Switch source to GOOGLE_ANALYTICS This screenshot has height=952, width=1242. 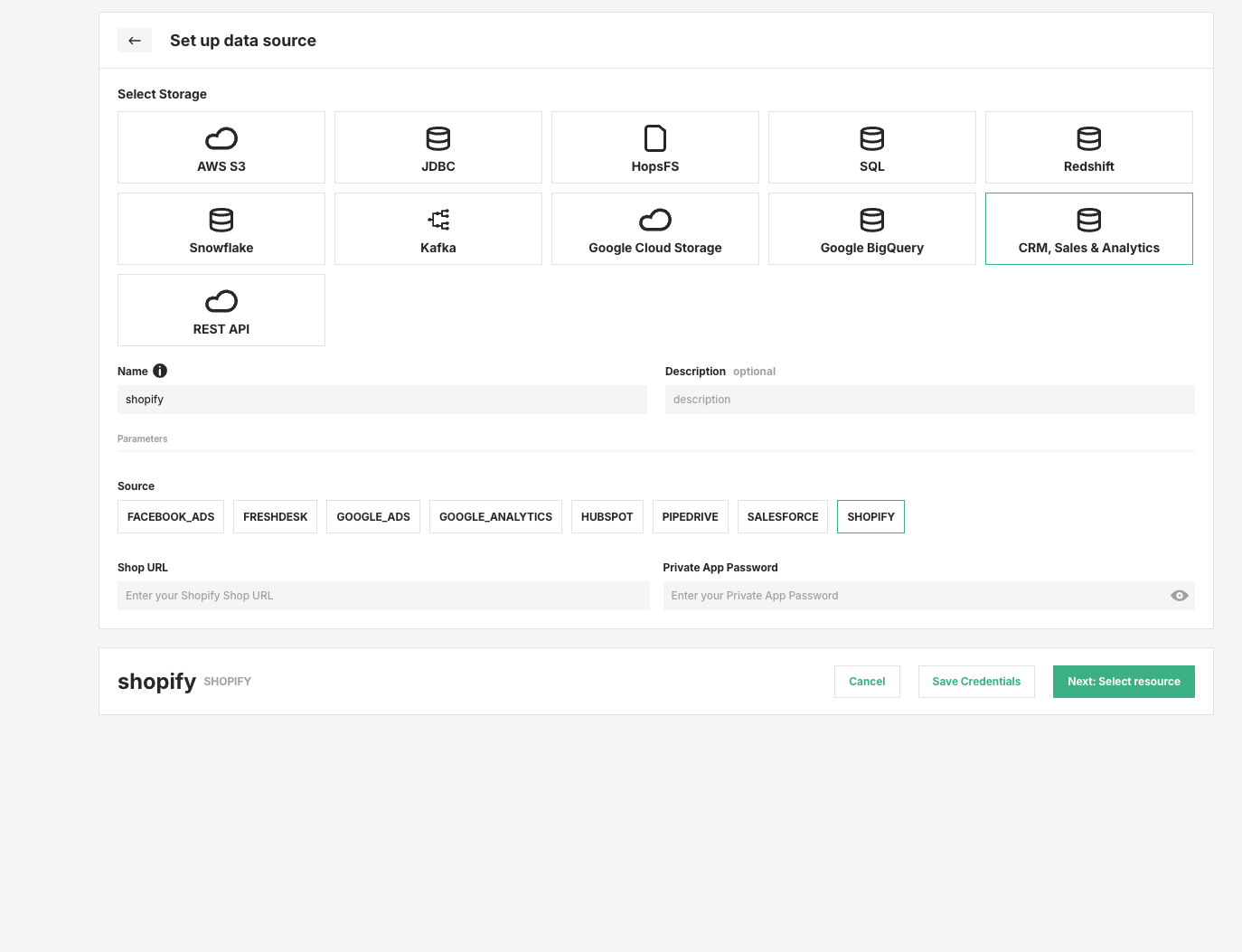coord(495,516)
